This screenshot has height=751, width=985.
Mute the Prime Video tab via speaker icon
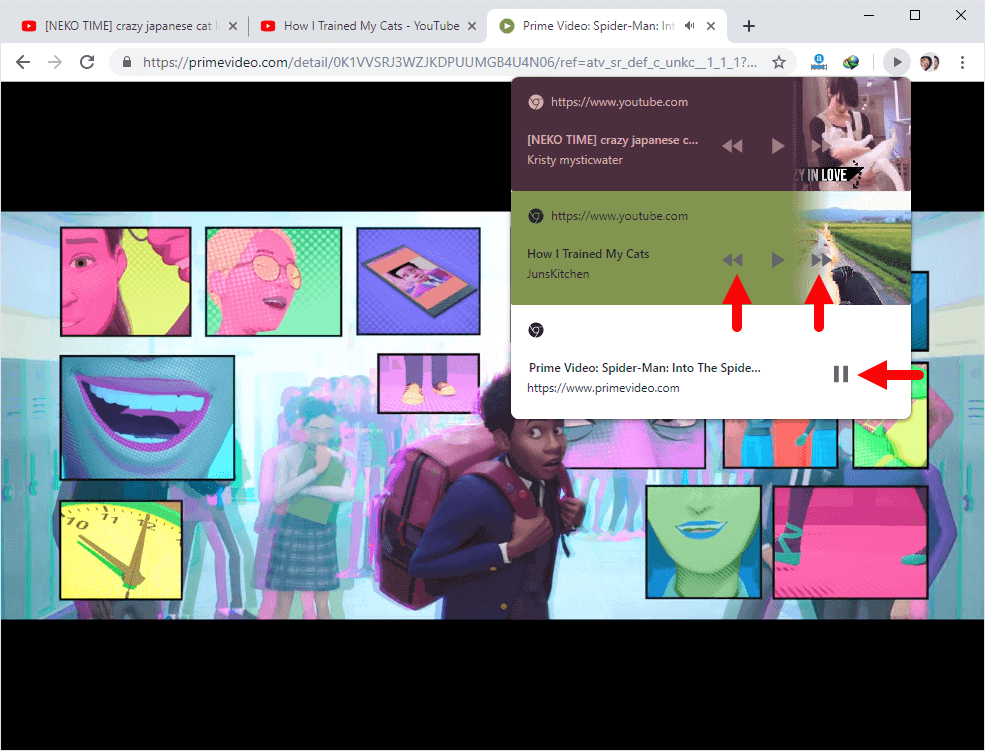[x=690, y=26]
